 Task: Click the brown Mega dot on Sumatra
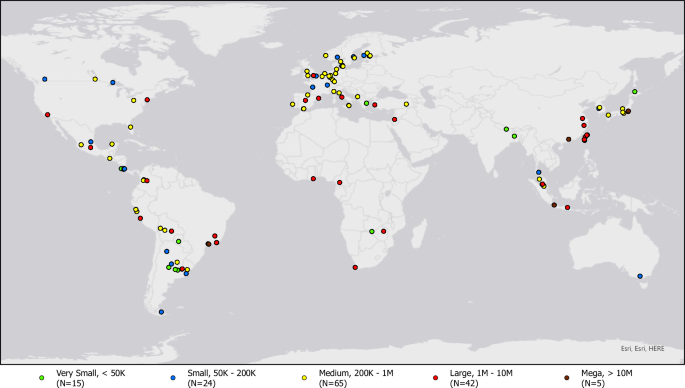tap(554, 205)
